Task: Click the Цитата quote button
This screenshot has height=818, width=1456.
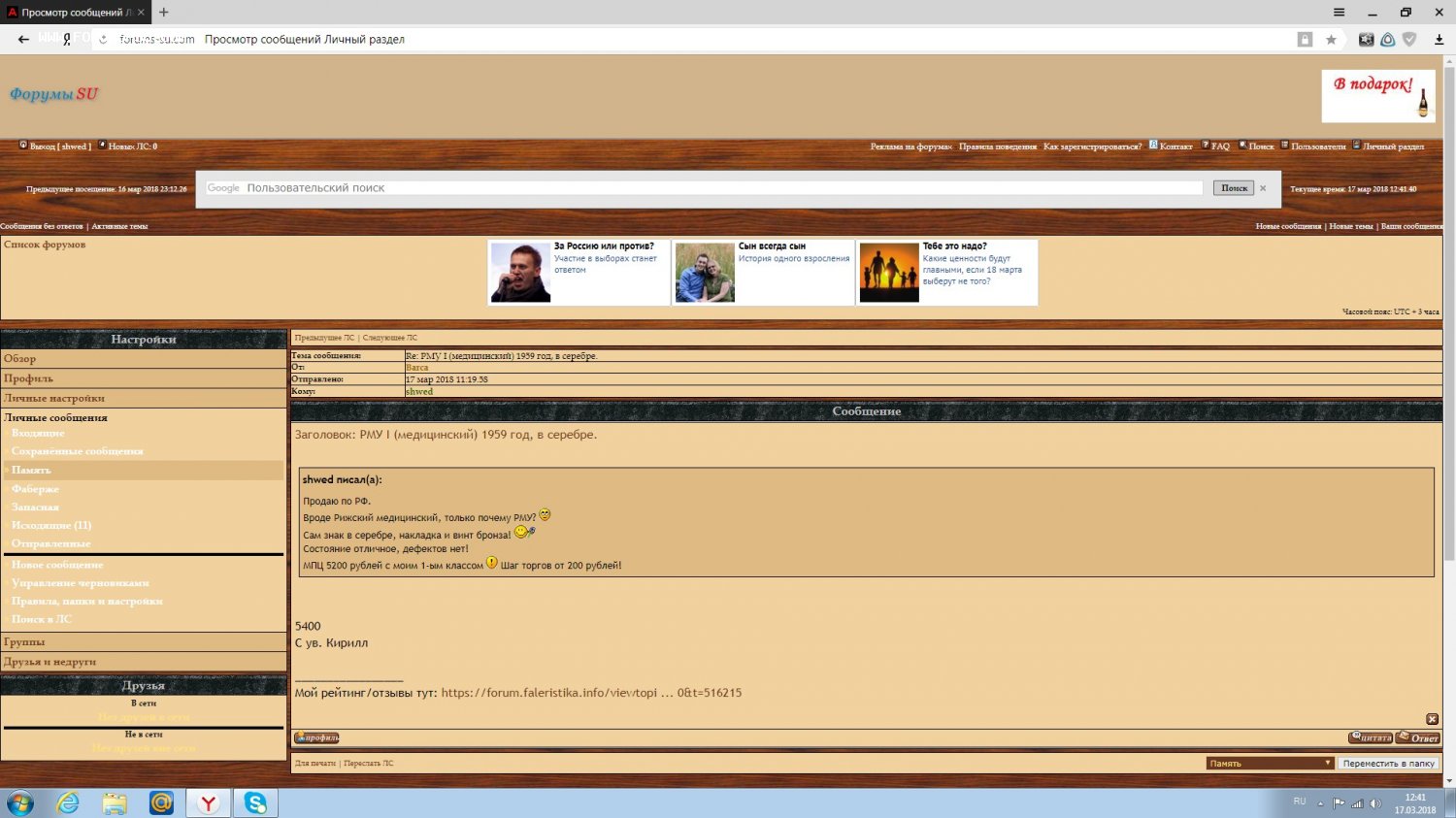Action: [x=1370, y=738]
